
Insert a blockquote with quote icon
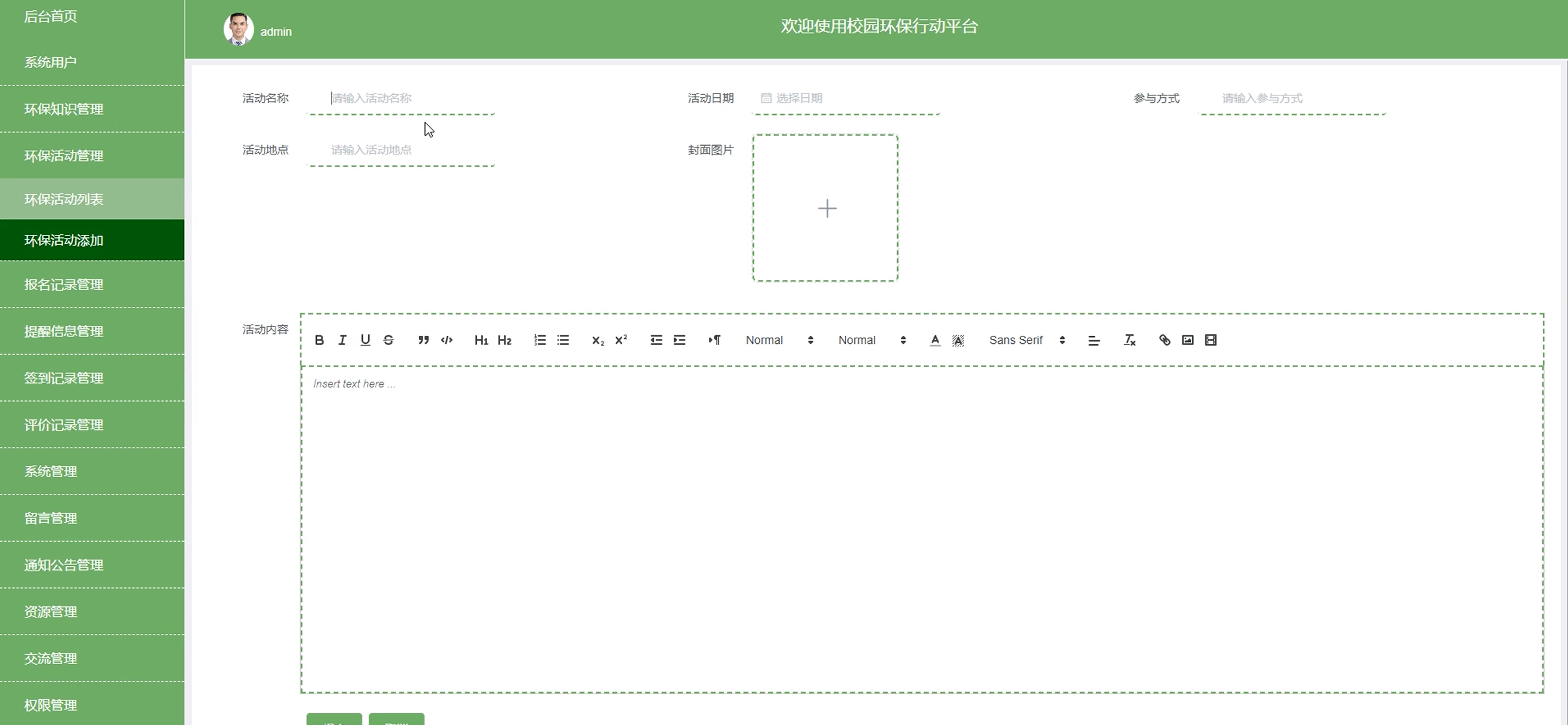pos(423,340)
